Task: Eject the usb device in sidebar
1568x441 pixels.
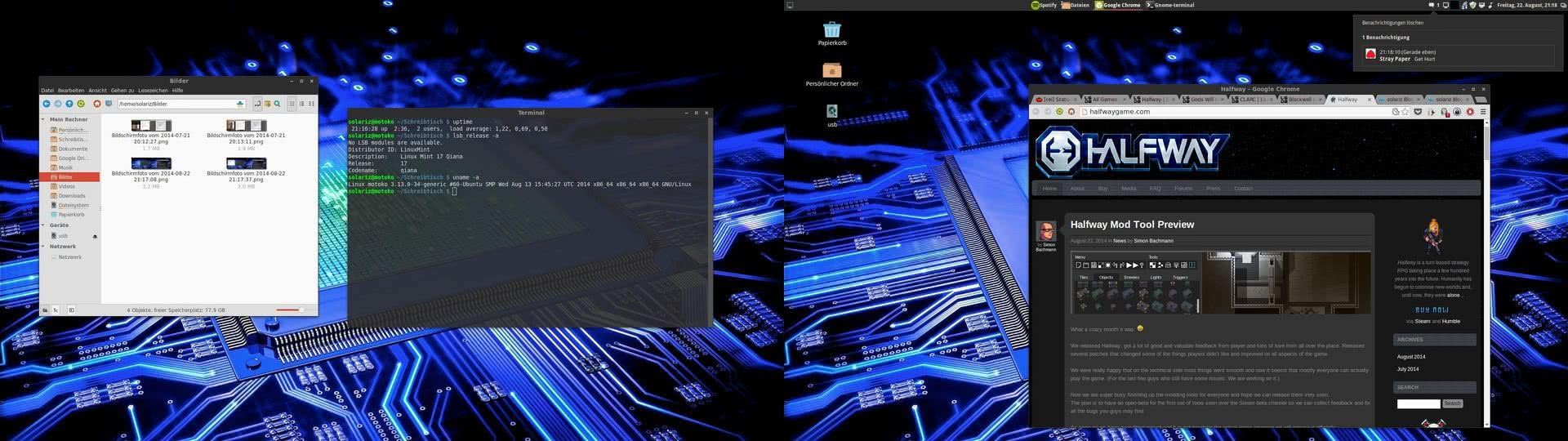Action: coord(95,236)
